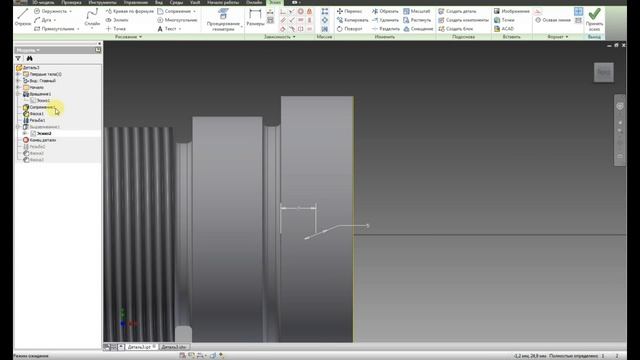Viewport: 640px width, 360px height.
Task: Select the Масштаб (Scale) tool
Action: click(x=417, y=11)
